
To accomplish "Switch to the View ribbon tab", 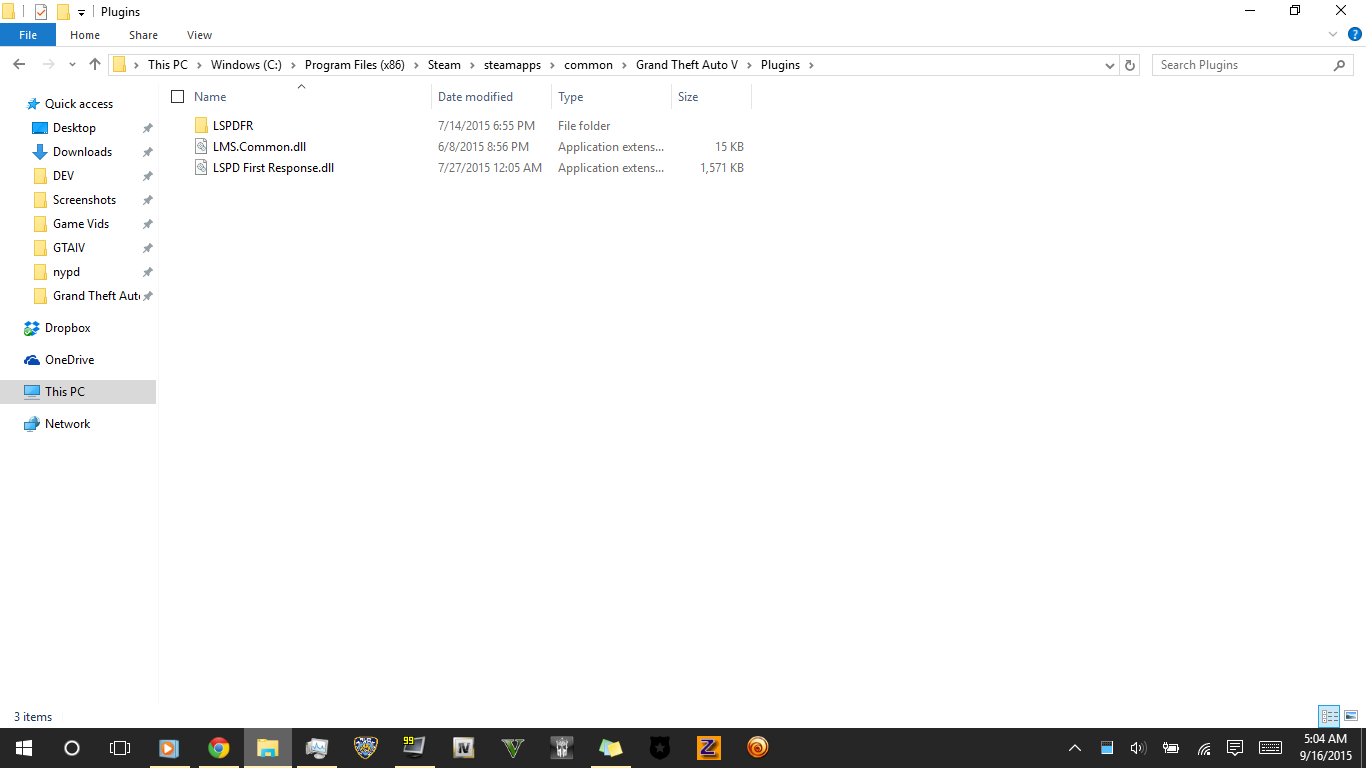I will (x=200, y=35).
